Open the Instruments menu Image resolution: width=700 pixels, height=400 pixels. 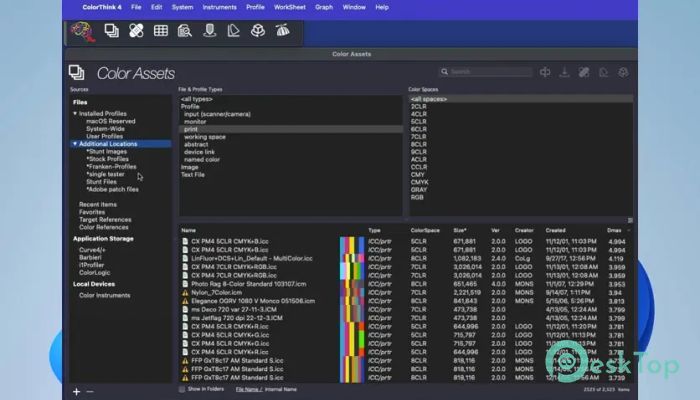click(220, 7)
